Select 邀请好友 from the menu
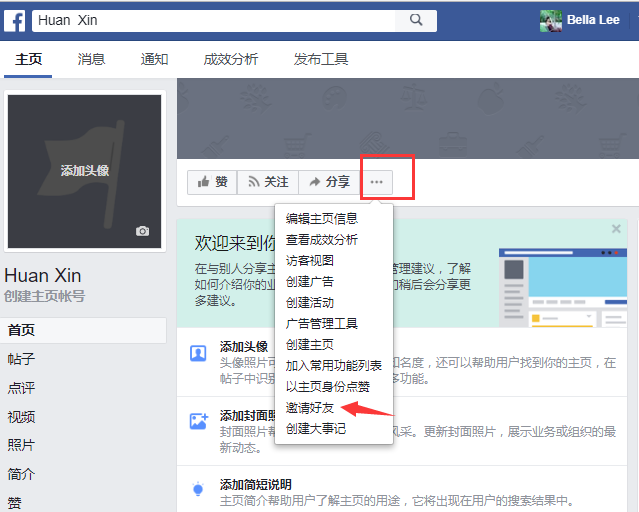Screen dimensions: 639x512 (310, 408)
